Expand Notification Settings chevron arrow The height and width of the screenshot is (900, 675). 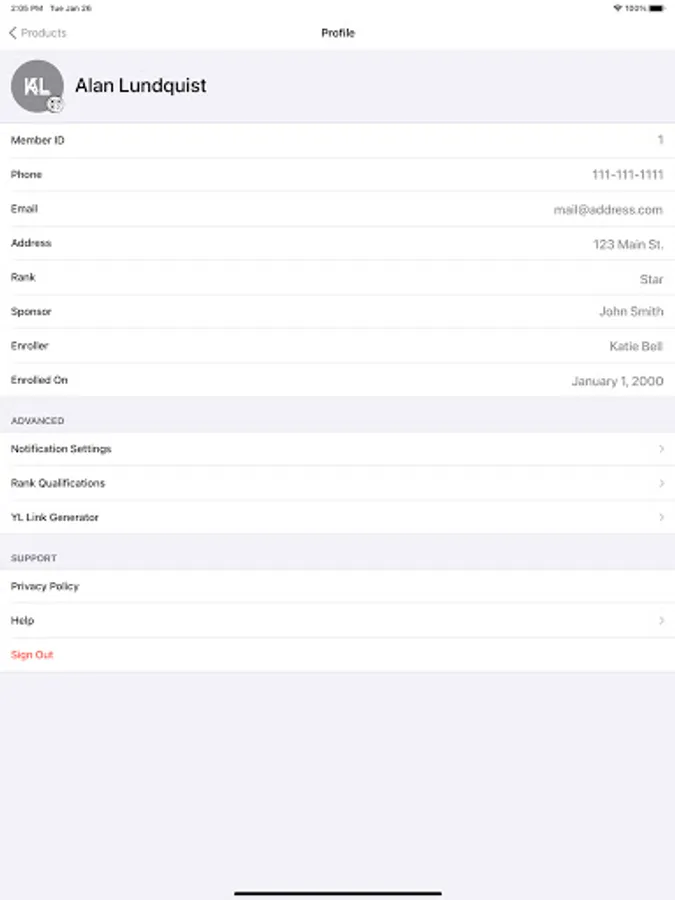pos(661,449)
